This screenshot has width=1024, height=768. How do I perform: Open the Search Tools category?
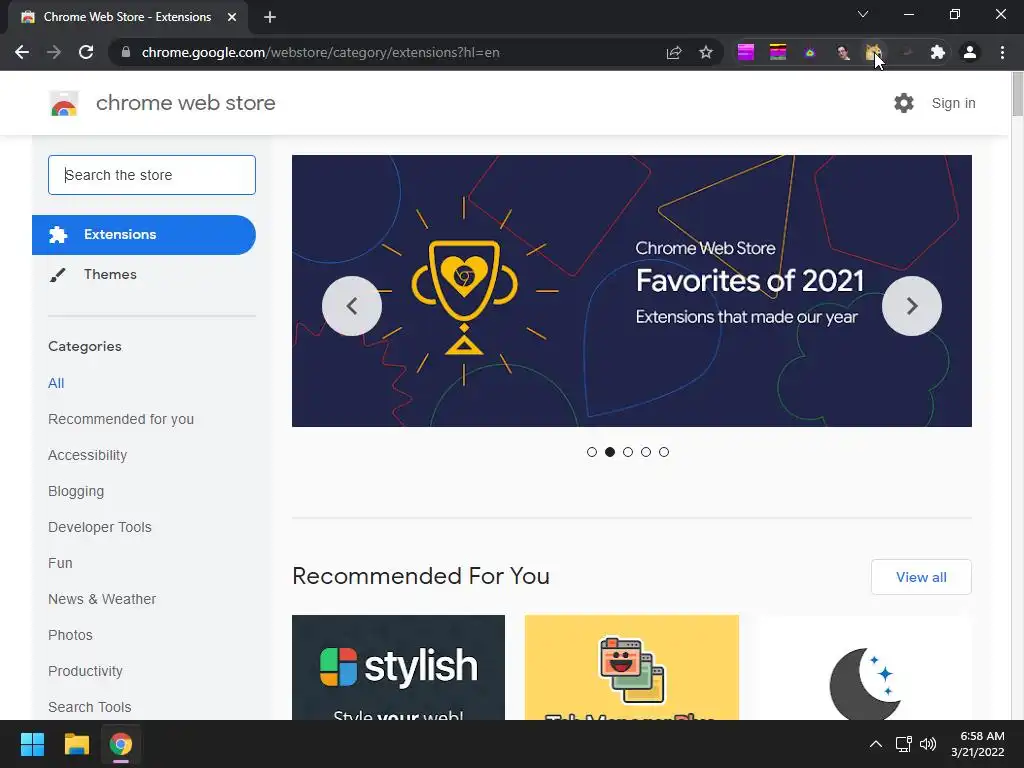[x=89, y=707]
